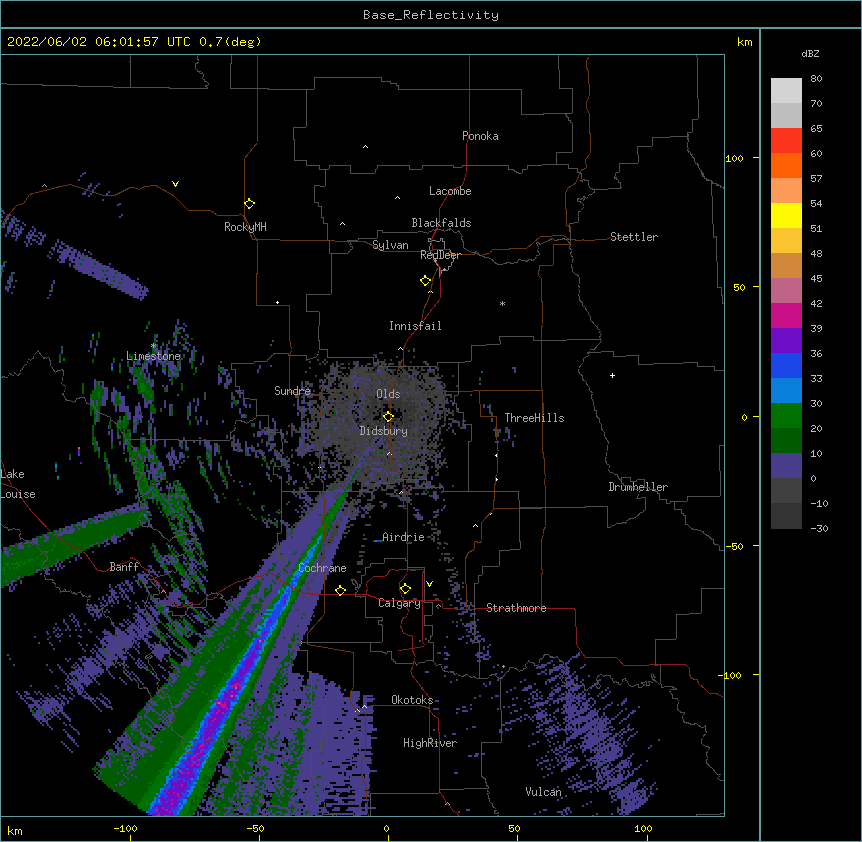The width and height of the screenshot is (862, 842).
Task: Click the yellow diamond marker below Cochrane
Action: [340, 590]
